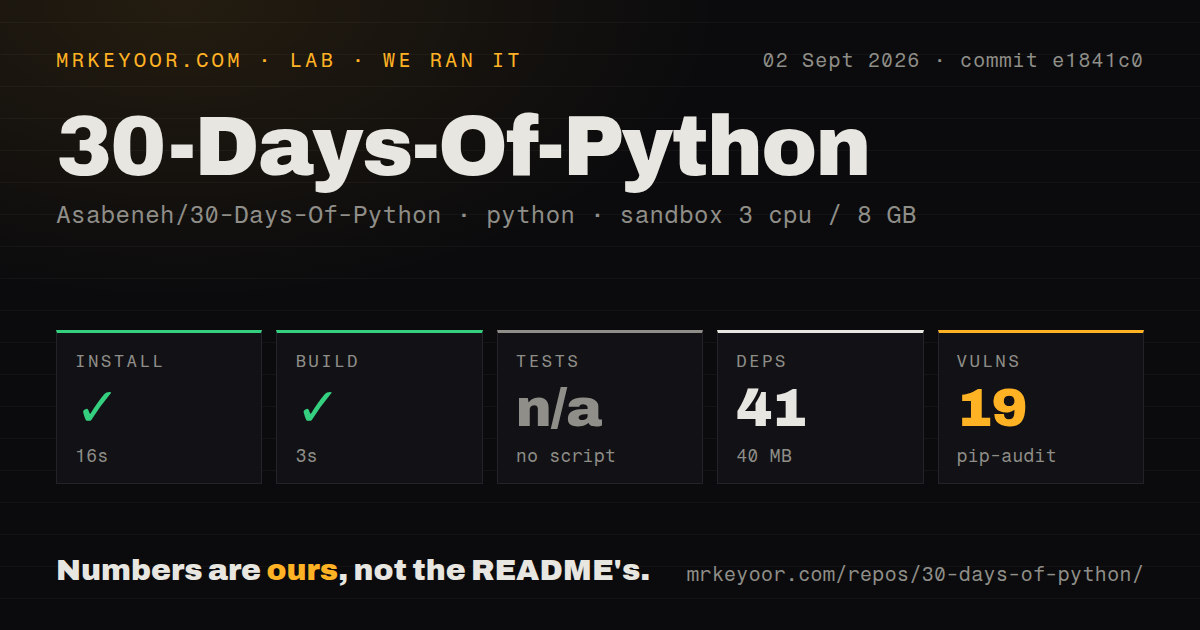The width and height of the screenshot is (1200, 630).
Task: Click the subtitle starting 'Asabeneh/30-Days-Of-Python · python'
Action: click(x=486, y=215)
